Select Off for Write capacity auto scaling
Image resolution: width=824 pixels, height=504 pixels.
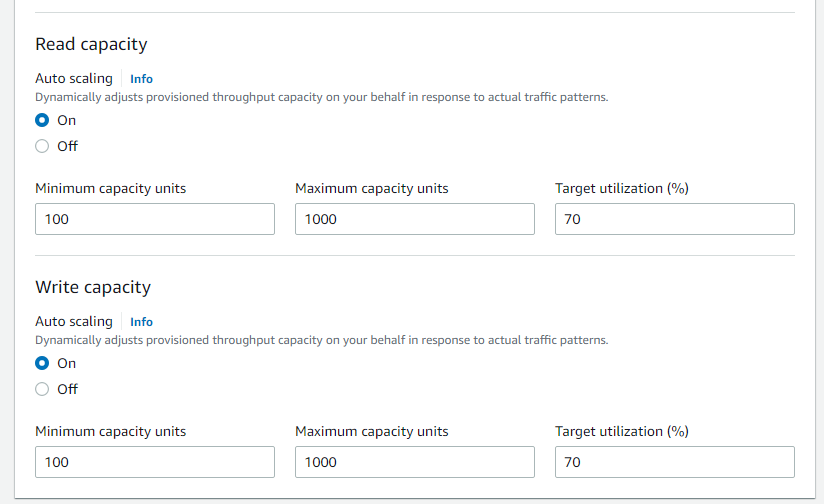pyautogui.click(x=42, y=389)
